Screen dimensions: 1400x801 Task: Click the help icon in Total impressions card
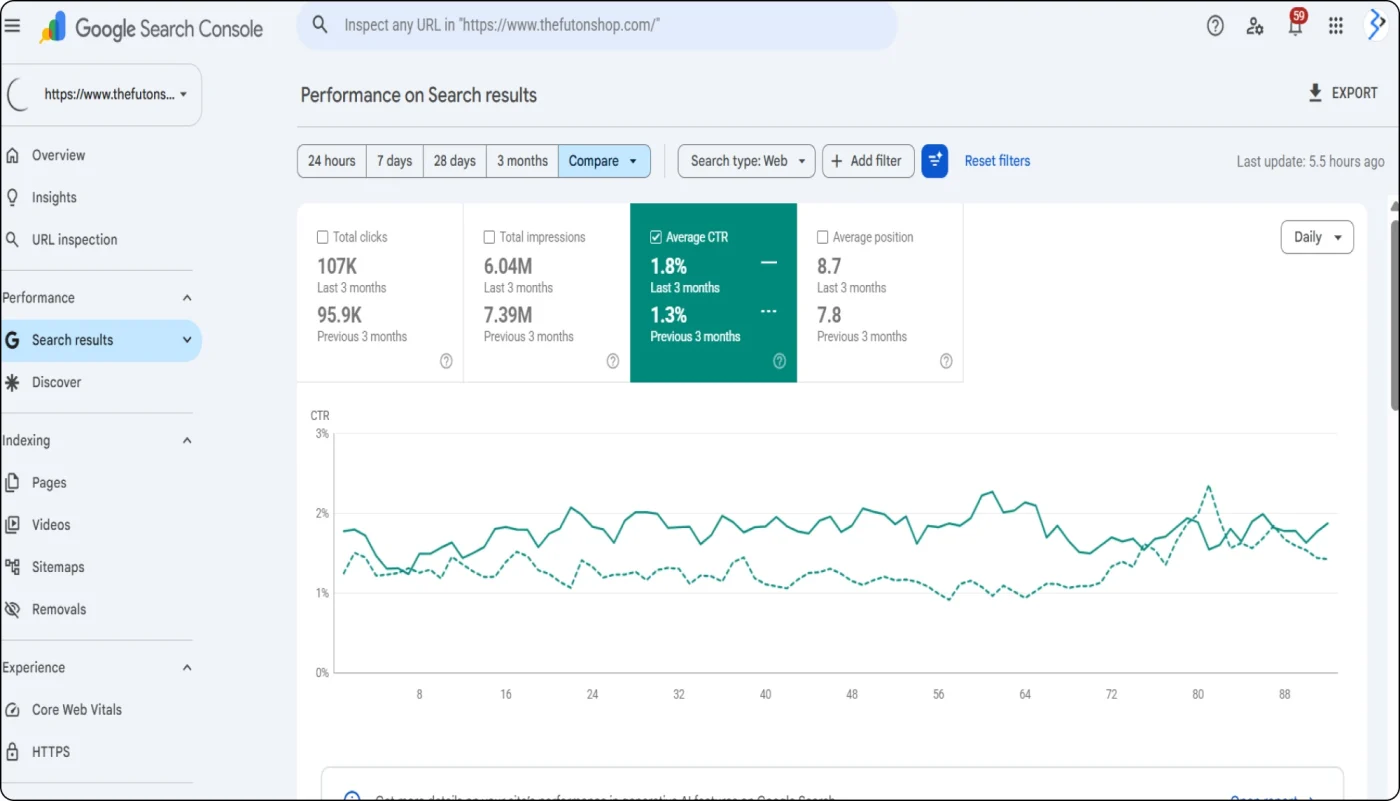[x=613, y=361]
